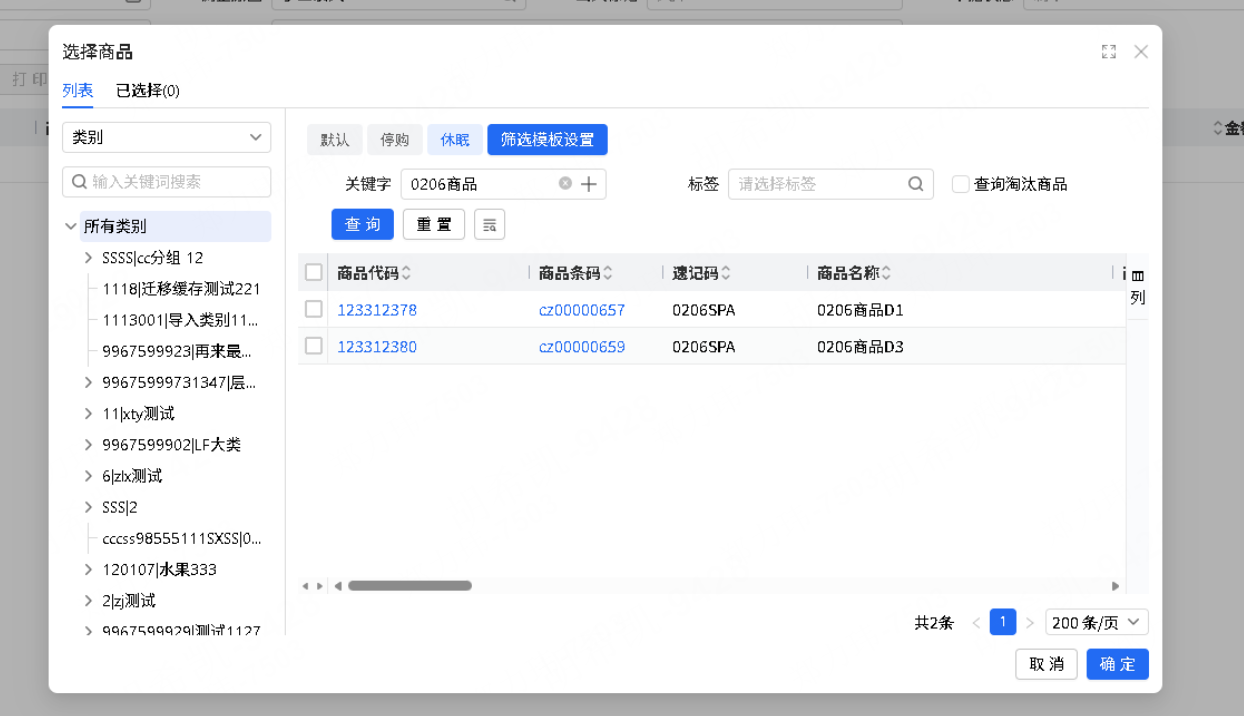Open the 类别 dropdown
1244x716 pixels.
pos(166,138)
